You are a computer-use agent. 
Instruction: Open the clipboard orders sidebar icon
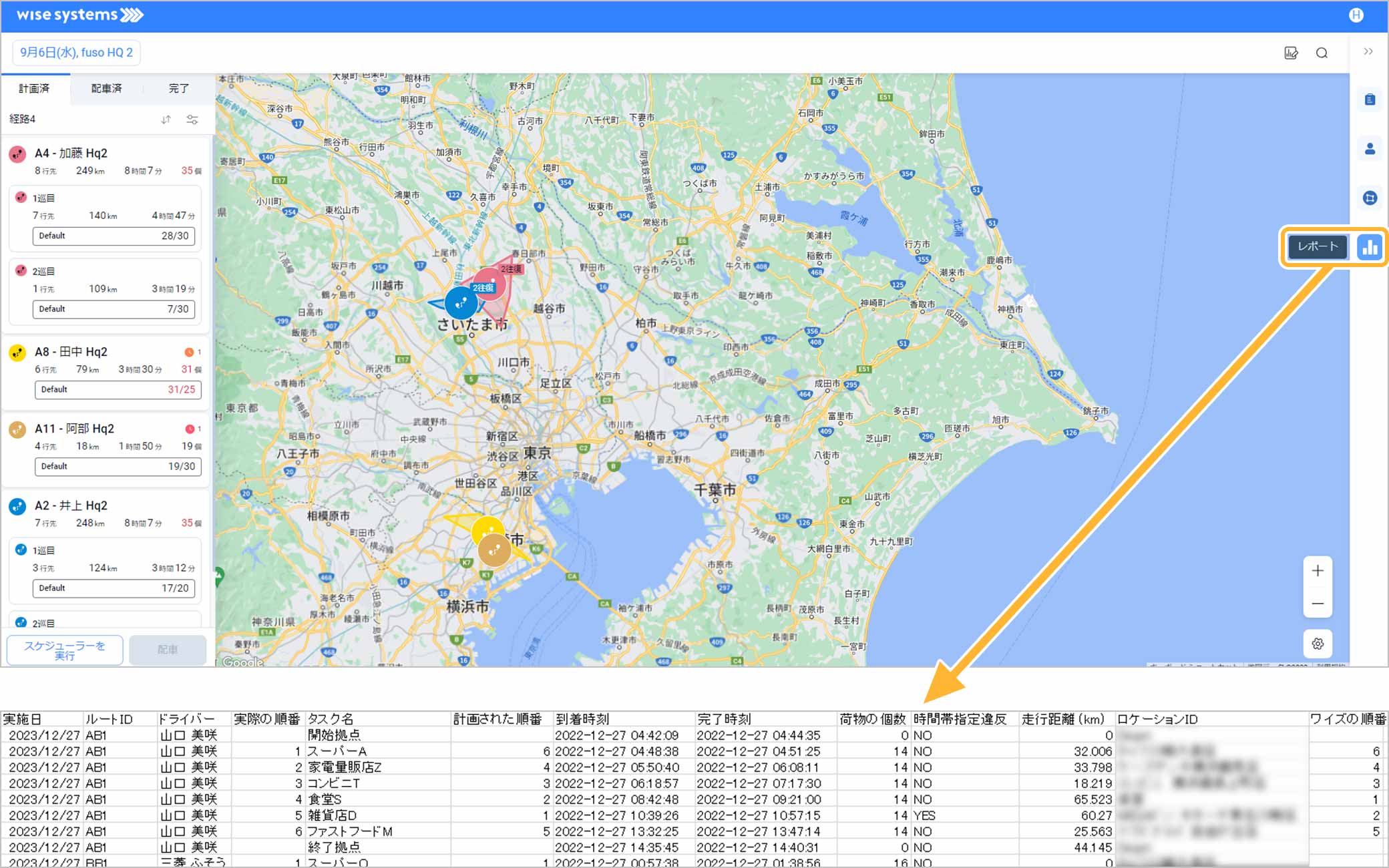coord(1370,100)
